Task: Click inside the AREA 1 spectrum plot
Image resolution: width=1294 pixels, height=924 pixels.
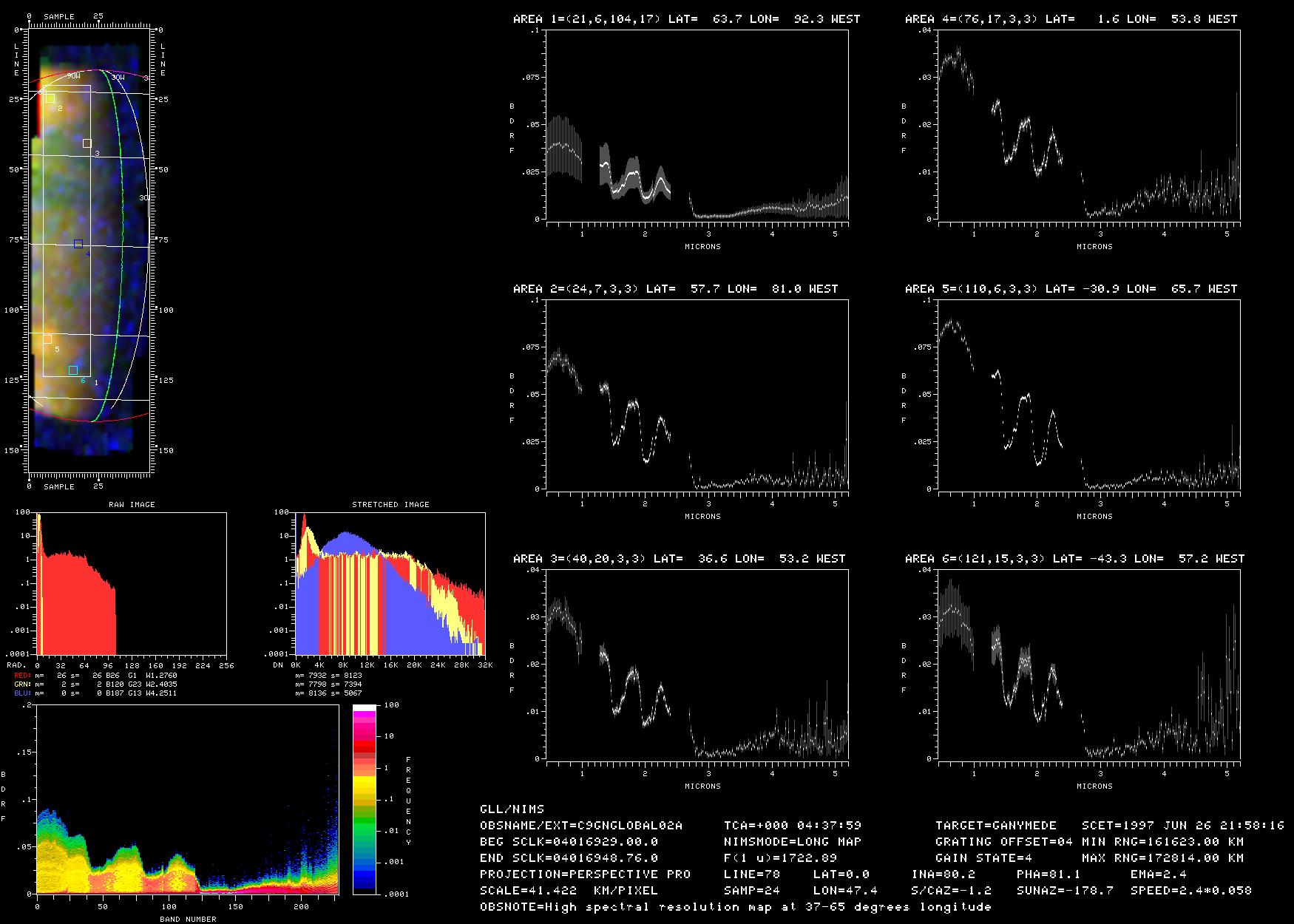Action: [697, 125]
